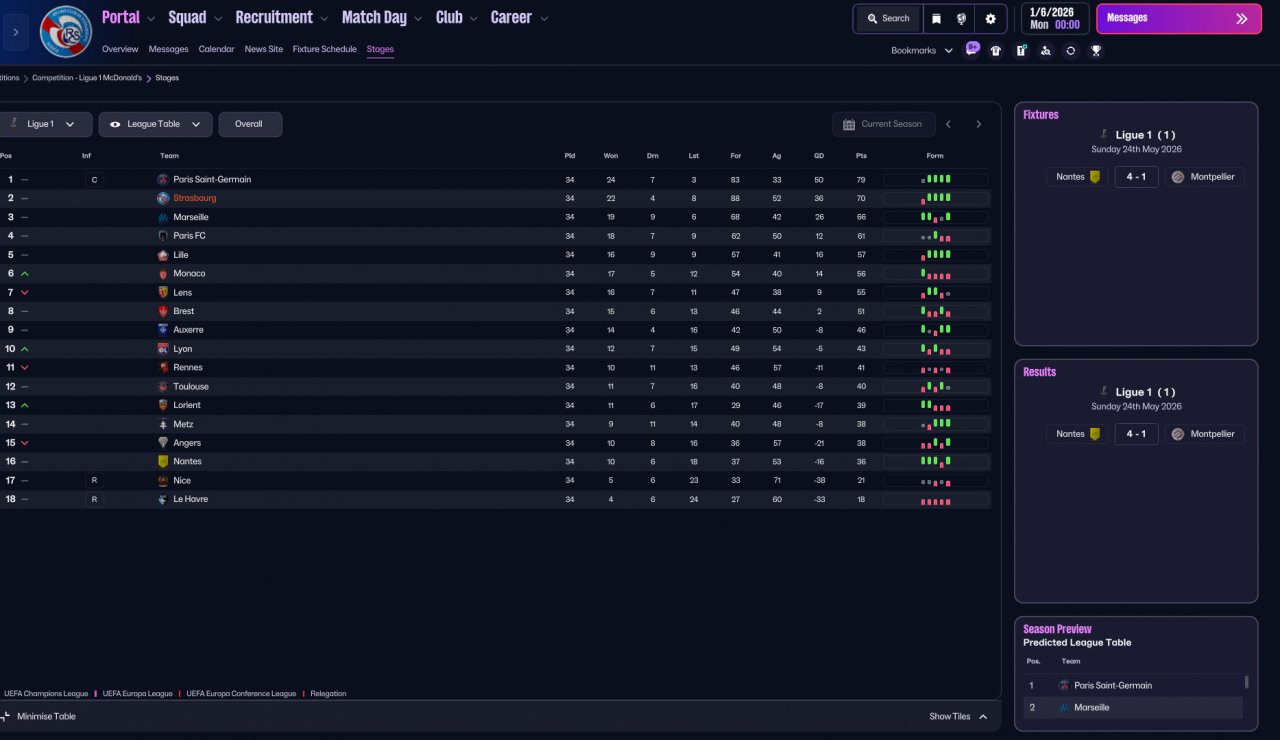This screenshot has width=1280, height=740.
Task: Click the phone alert bookmark icon
Action: click(1021, 50)
